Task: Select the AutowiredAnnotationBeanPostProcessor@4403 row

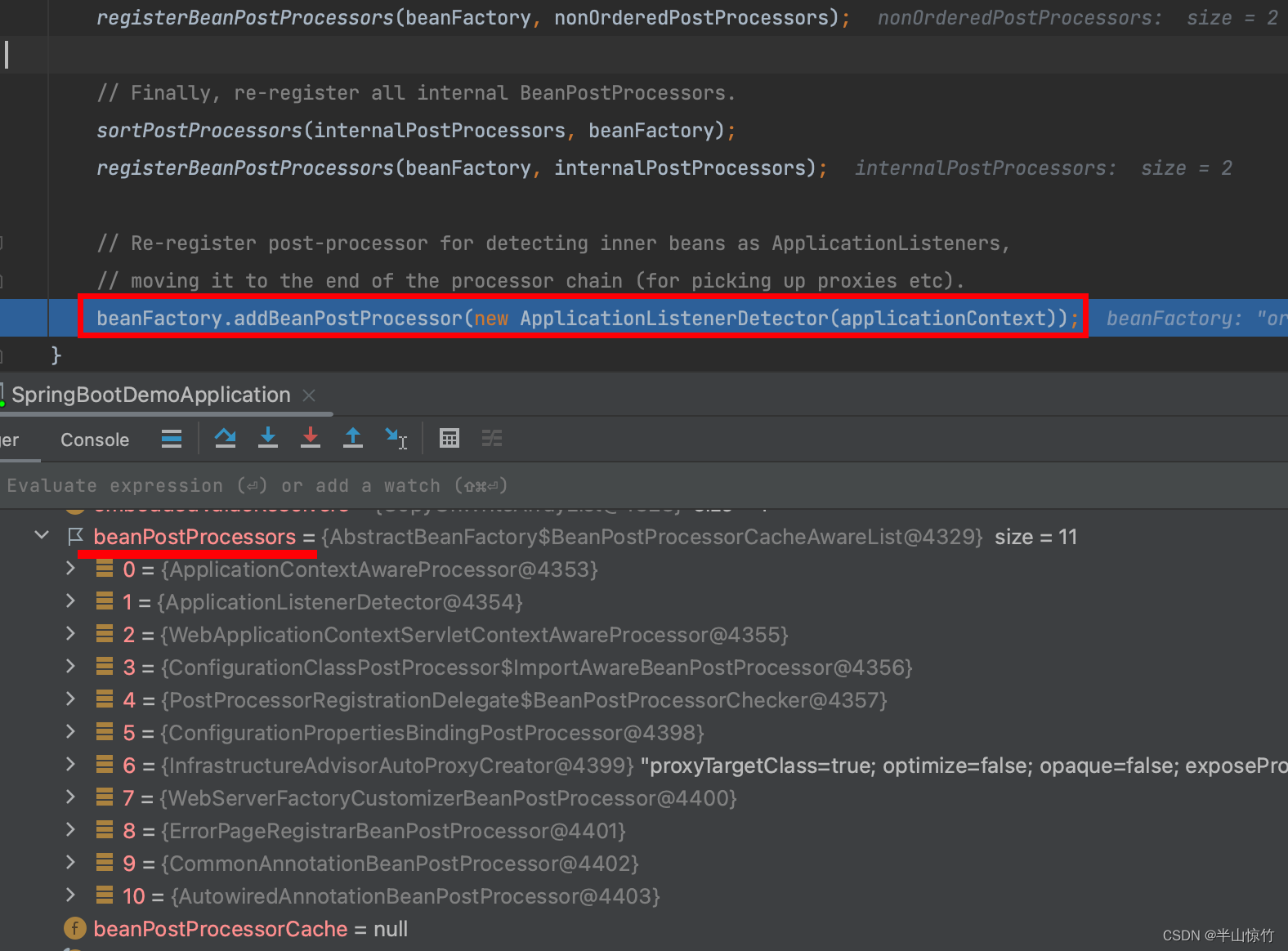Action: [644, 896]
